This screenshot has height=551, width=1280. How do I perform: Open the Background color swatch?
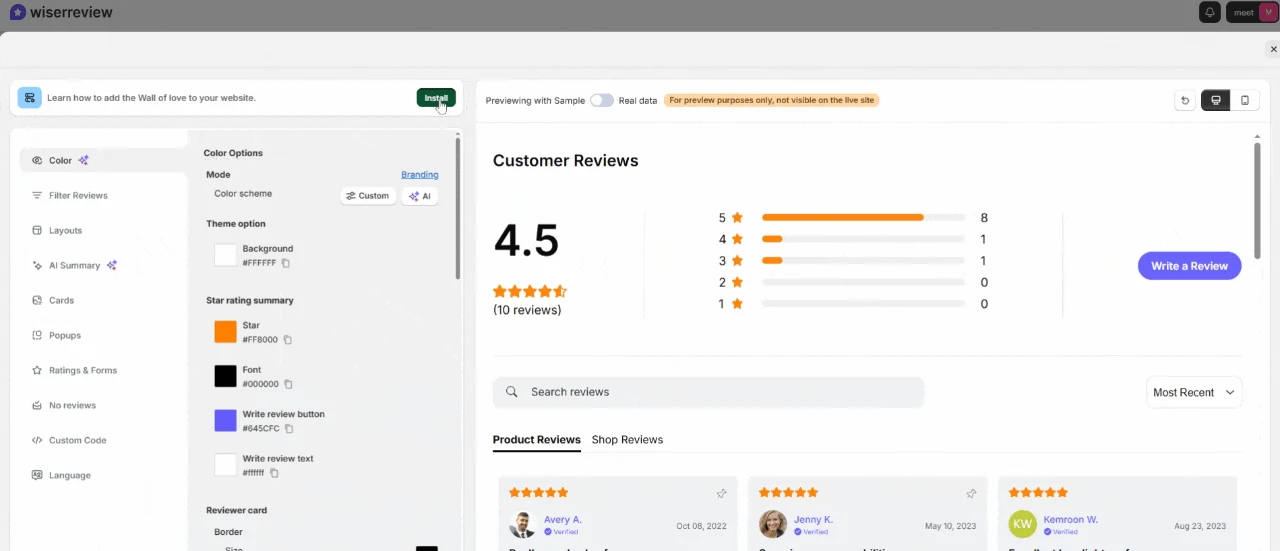(225, 255)
